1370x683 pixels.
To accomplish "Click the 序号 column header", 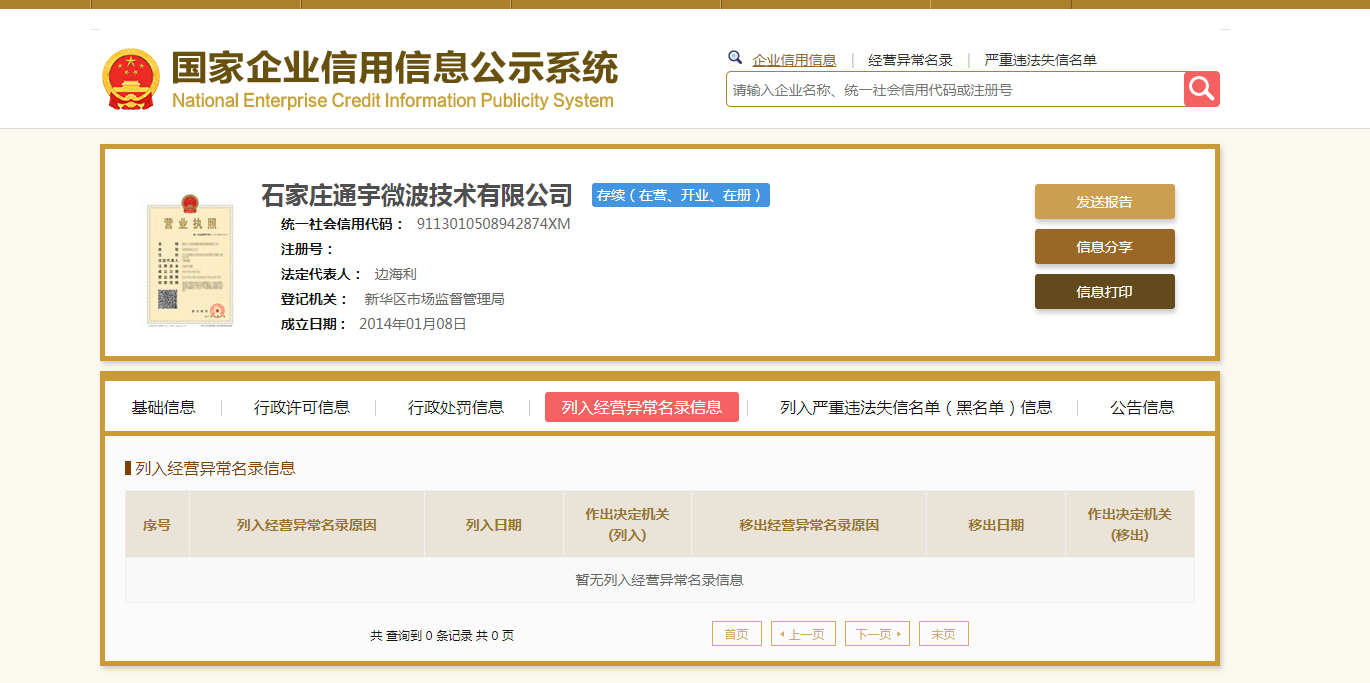I will pyautogui.click(x=157, y=524).
